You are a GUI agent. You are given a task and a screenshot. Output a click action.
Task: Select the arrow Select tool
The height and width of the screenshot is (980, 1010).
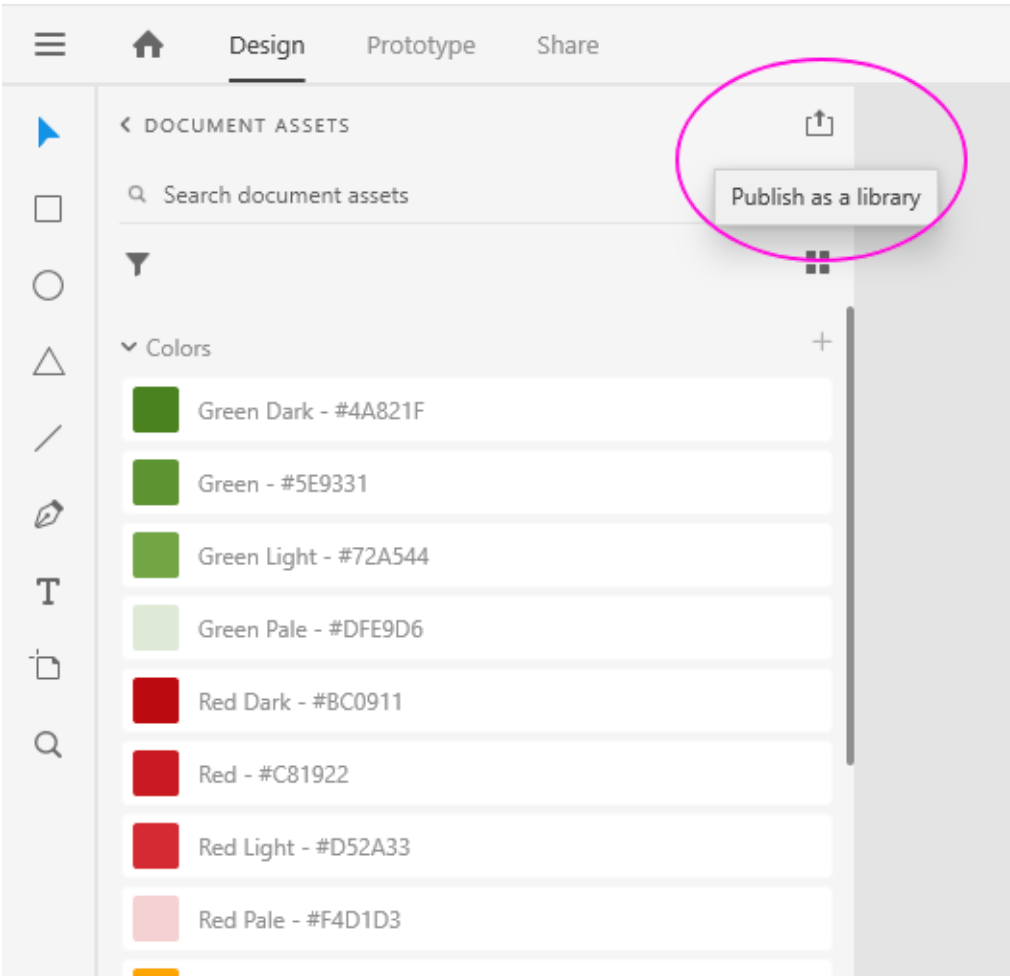click(x=48, y=132)
